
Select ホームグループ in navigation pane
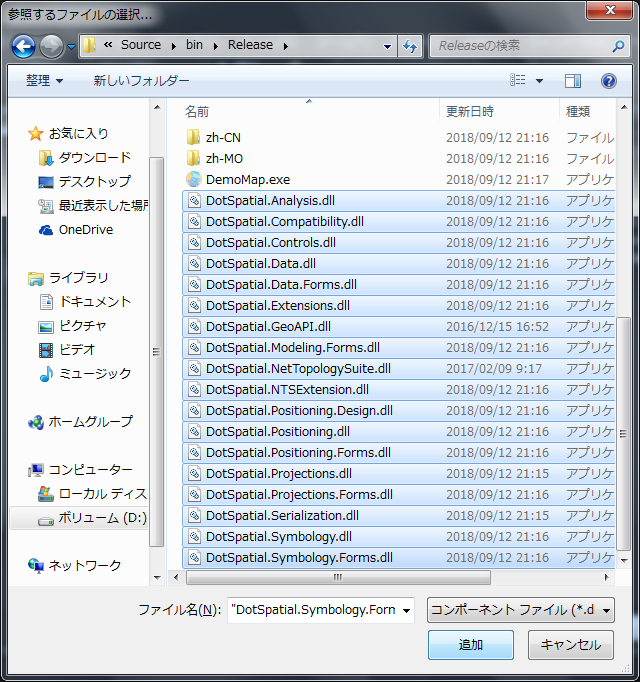80,421
